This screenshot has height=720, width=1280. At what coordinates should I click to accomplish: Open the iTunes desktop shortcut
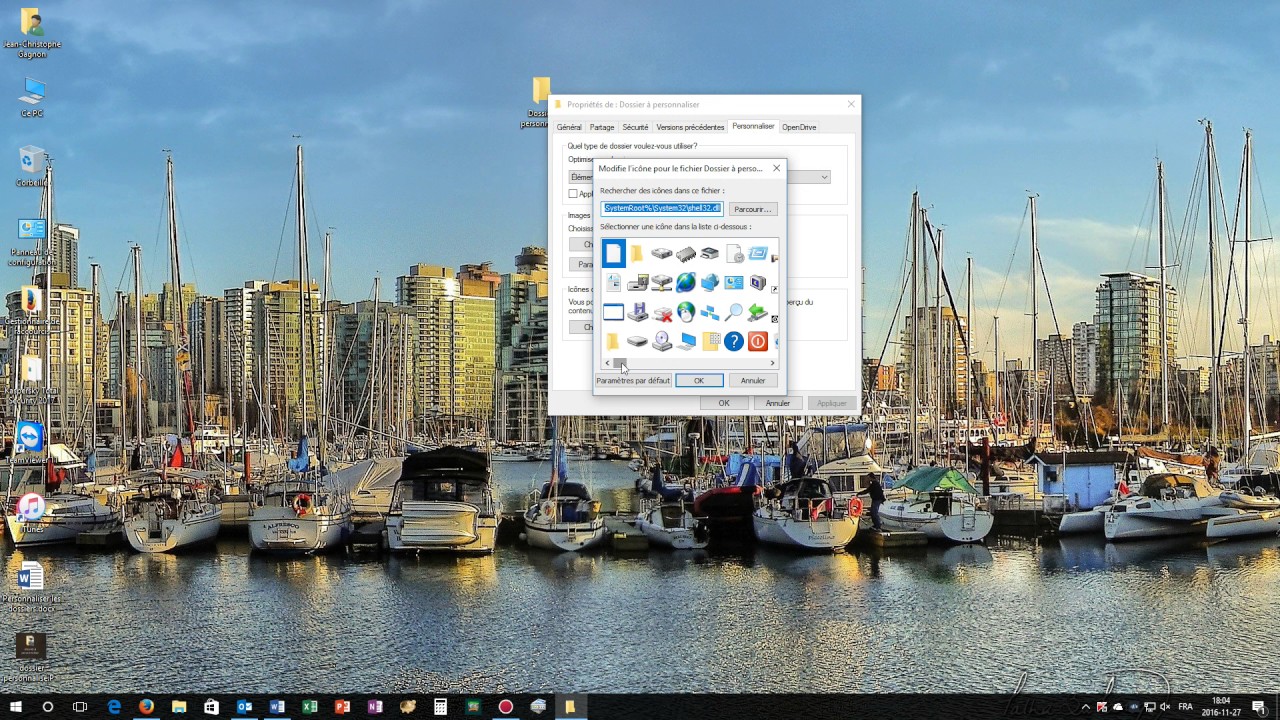click(x=31, y=512)
